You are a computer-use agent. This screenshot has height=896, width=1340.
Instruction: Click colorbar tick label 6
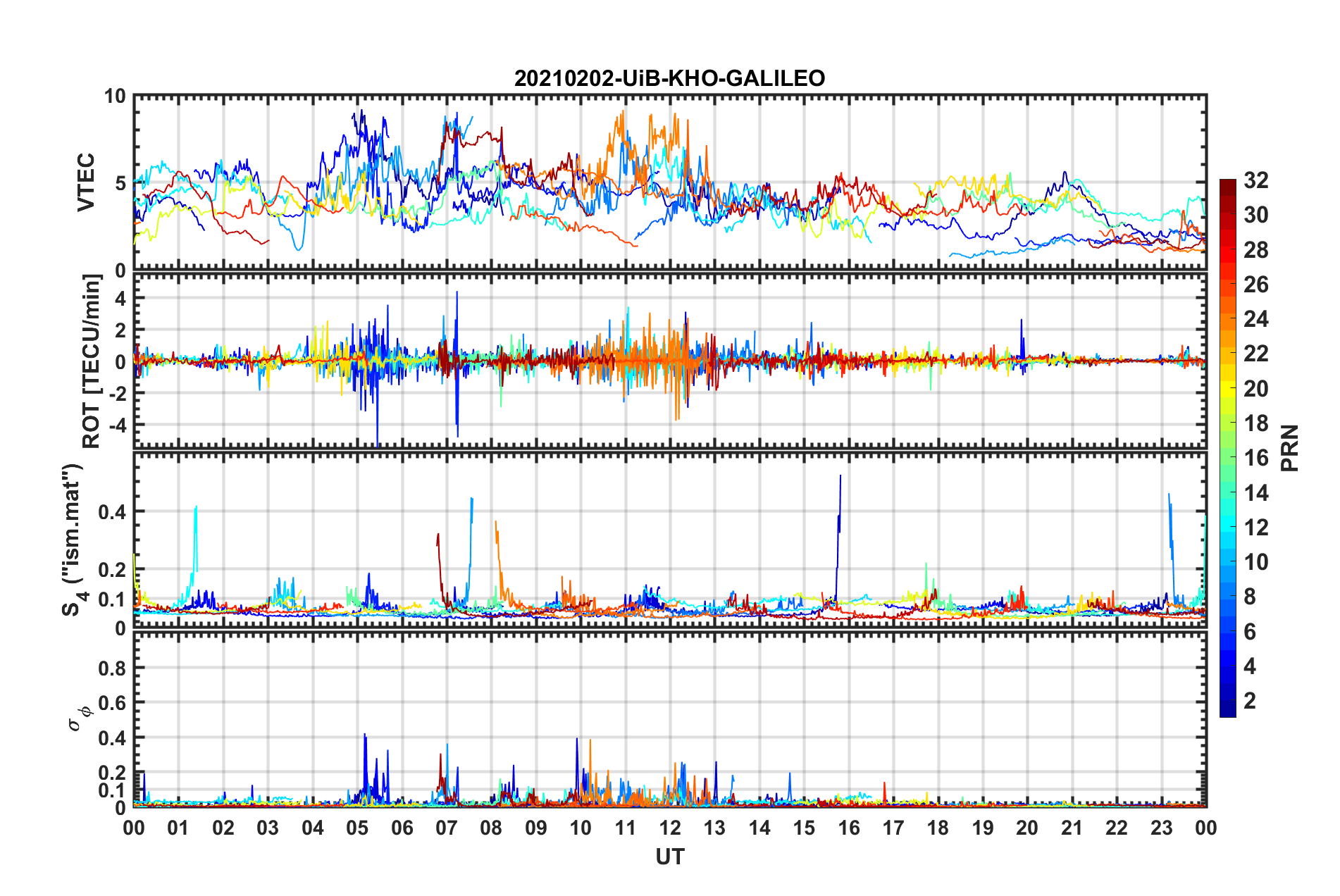coord(1250,632)
